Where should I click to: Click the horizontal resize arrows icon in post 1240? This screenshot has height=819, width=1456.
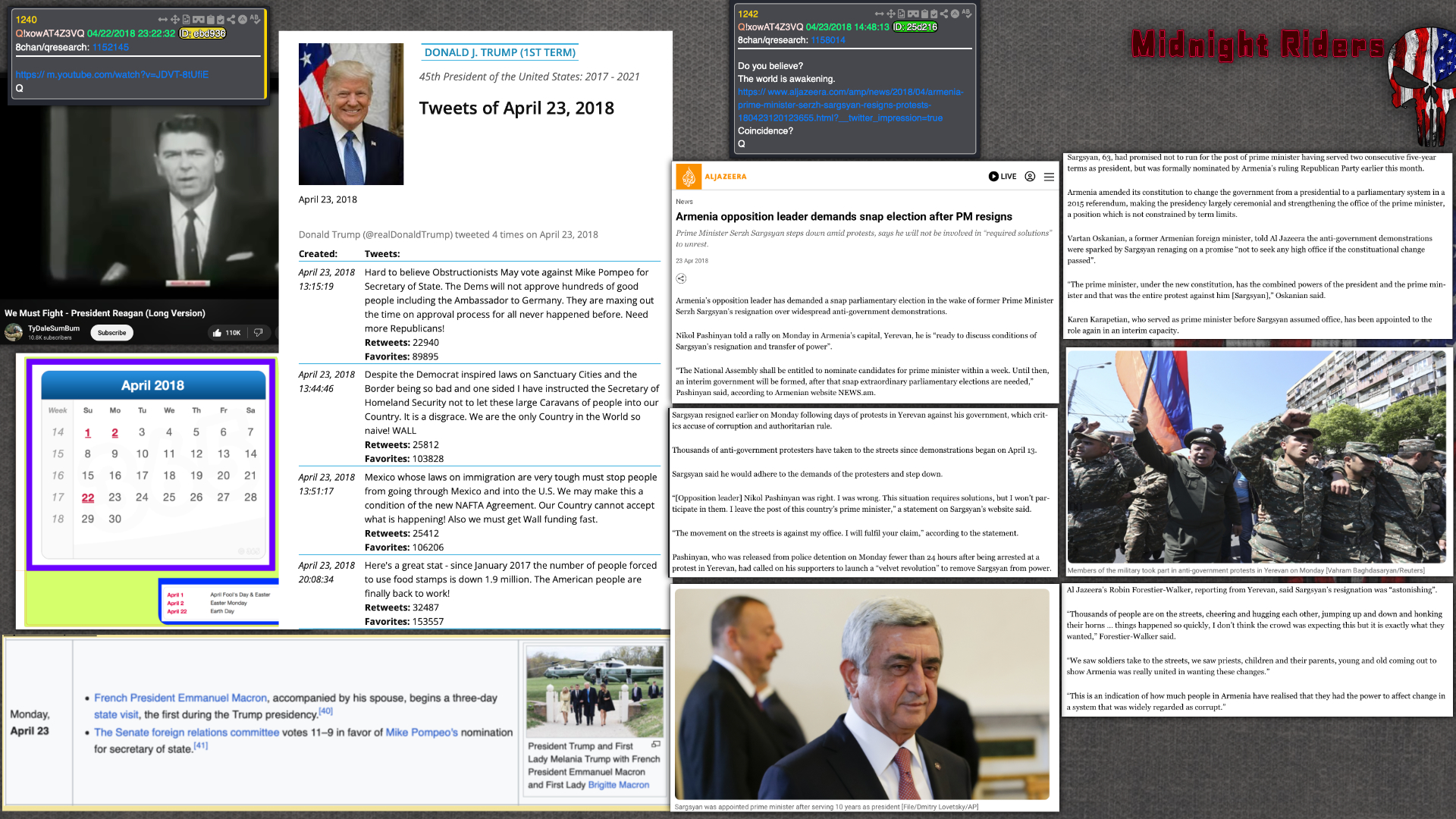(163, 20)
